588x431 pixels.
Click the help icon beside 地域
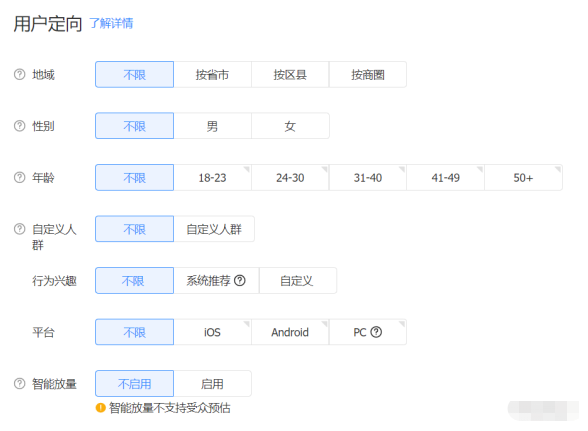(x=20, y=75)
